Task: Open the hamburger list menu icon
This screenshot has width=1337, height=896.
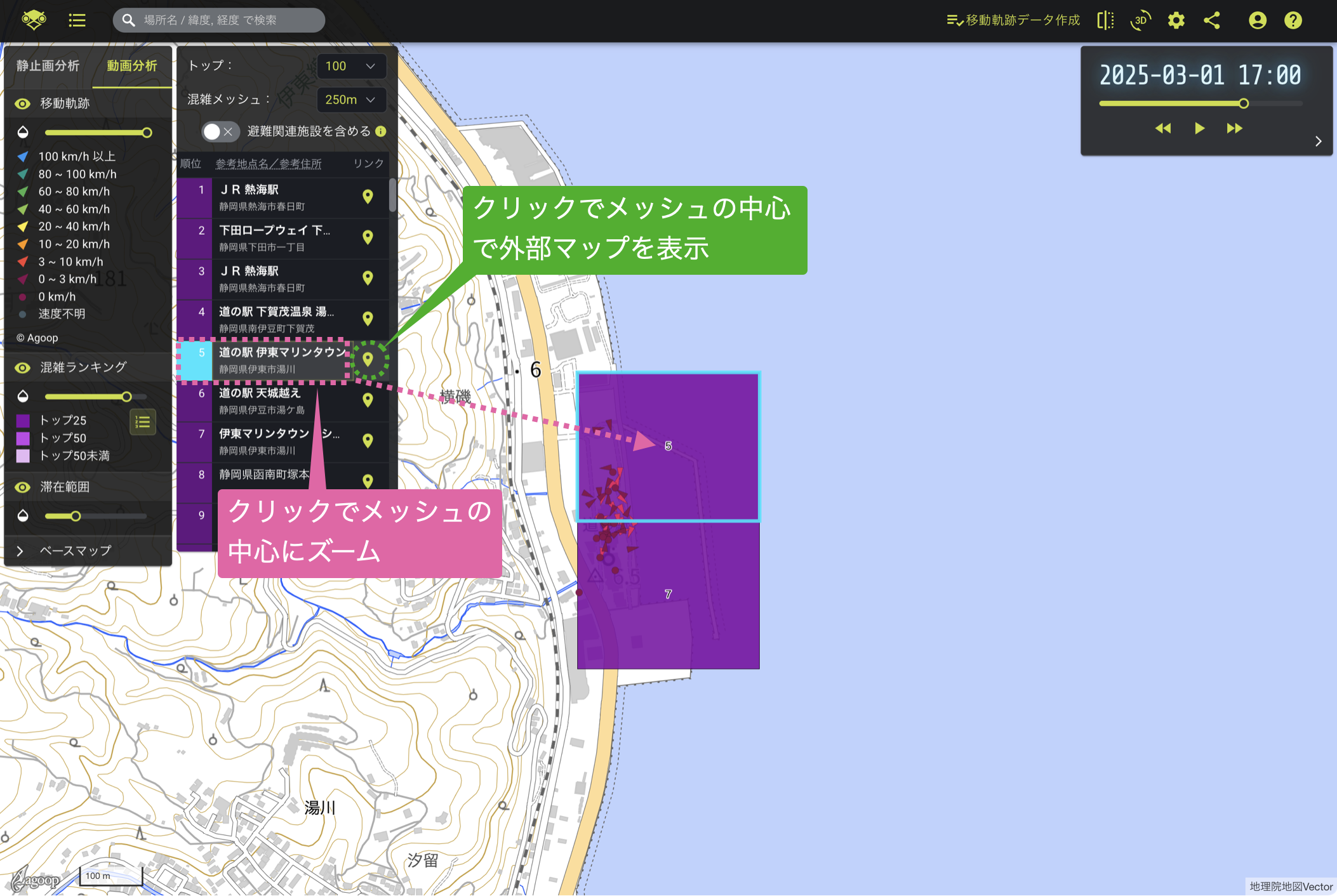Action: pos(77,20)
